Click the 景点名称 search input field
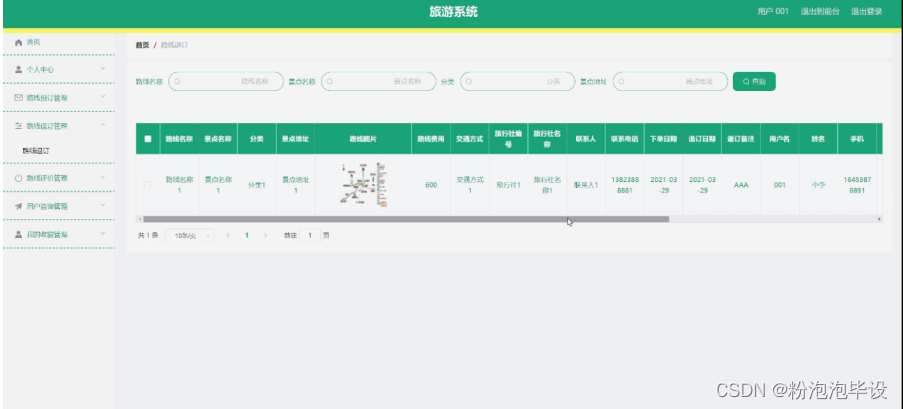The image size is (903, 409). 378,82
